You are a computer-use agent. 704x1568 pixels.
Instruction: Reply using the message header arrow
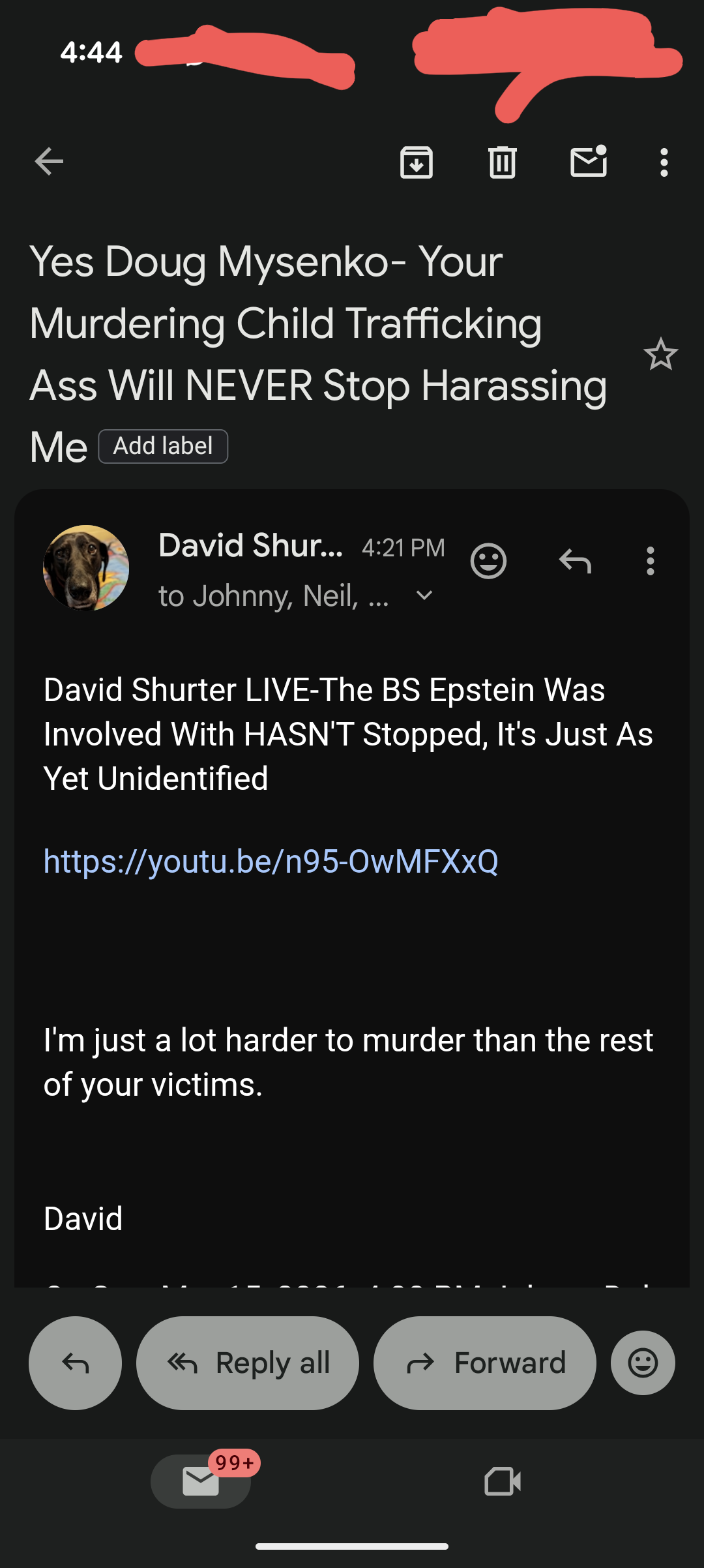tap(575, 561)
